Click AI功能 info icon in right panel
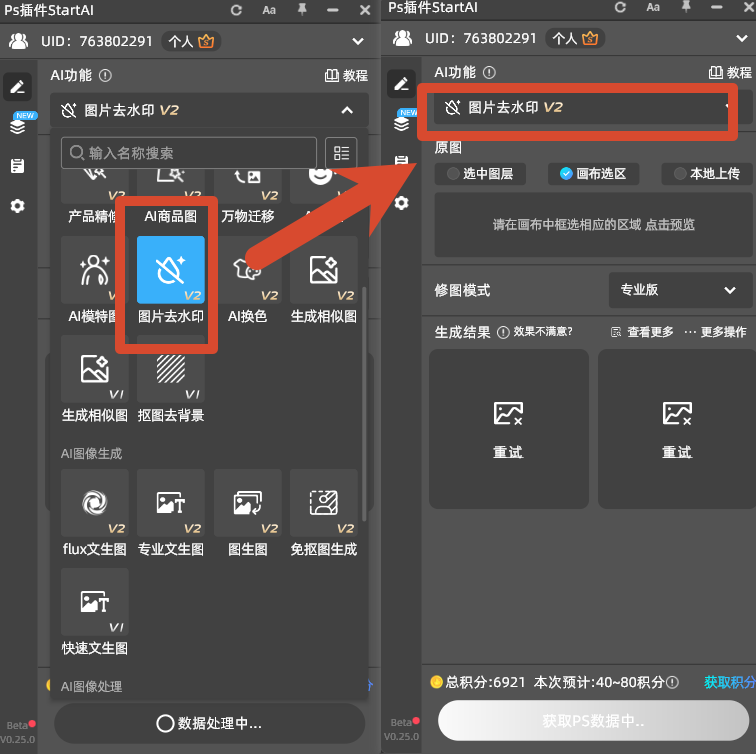 tap(489, 73)
